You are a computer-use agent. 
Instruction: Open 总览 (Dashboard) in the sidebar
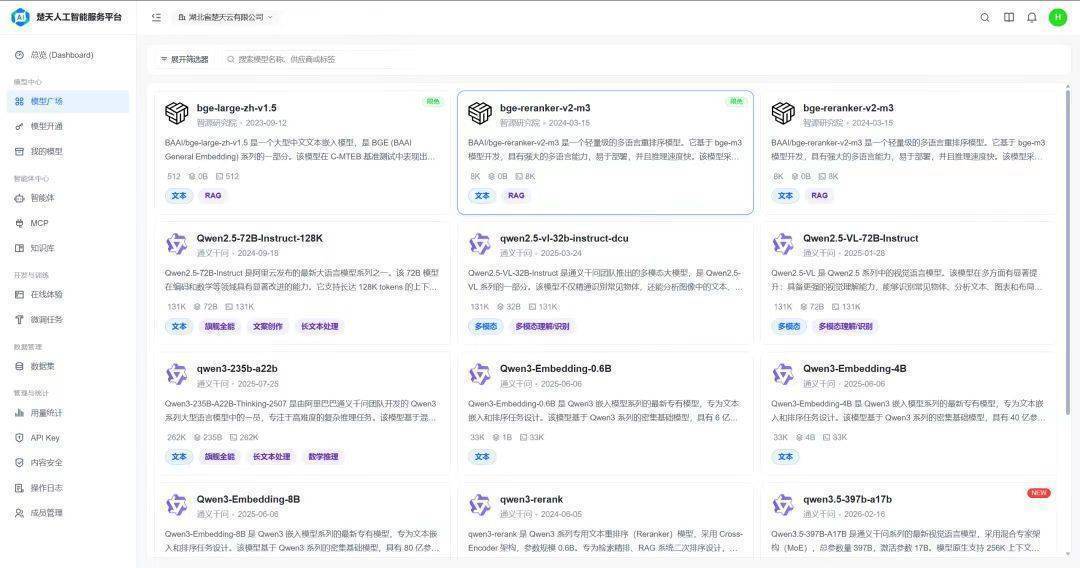(61, 55)
